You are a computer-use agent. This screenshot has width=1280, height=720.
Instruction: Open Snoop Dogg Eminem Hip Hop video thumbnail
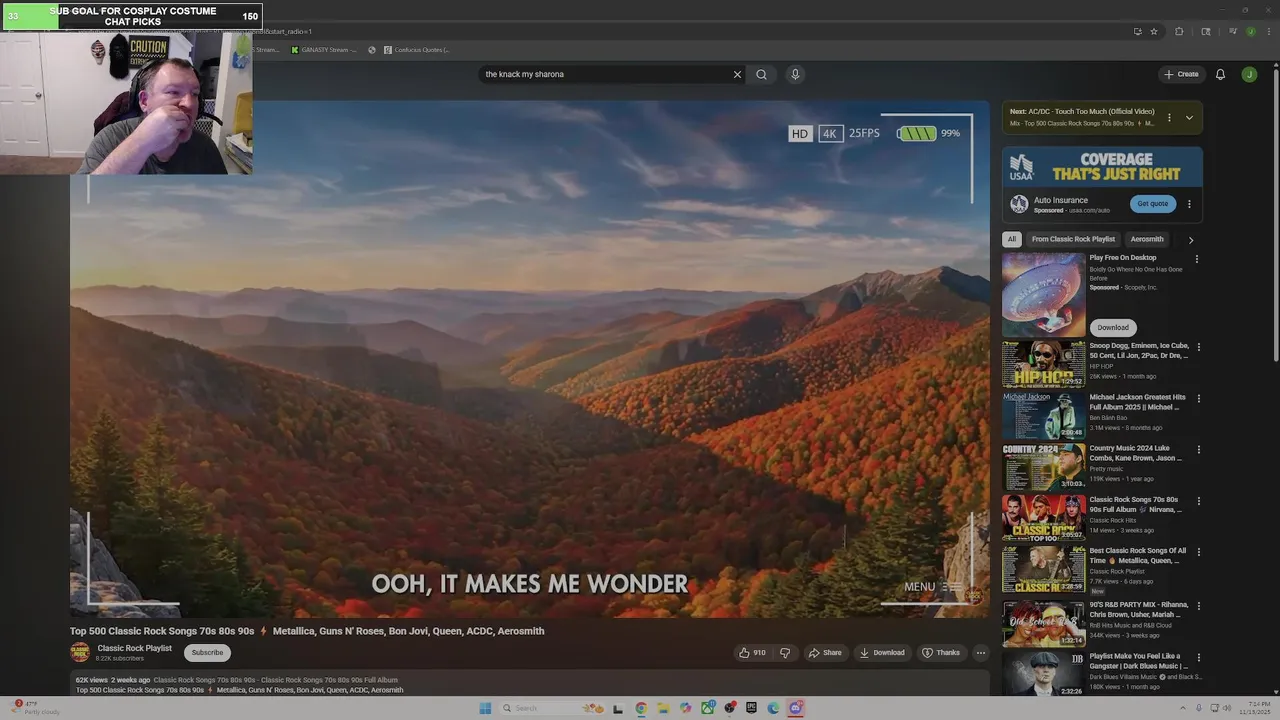[1044, 364]
